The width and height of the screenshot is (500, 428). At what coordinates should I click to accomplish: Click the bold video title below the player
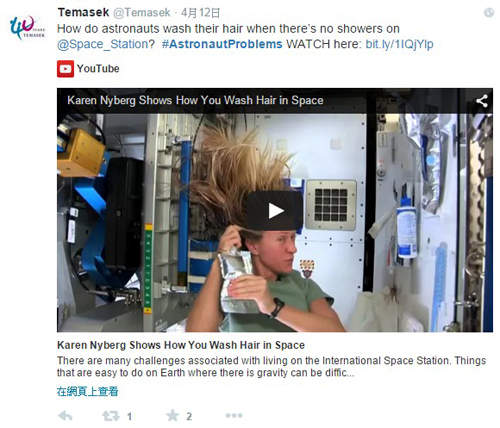(x=181, y=345)
